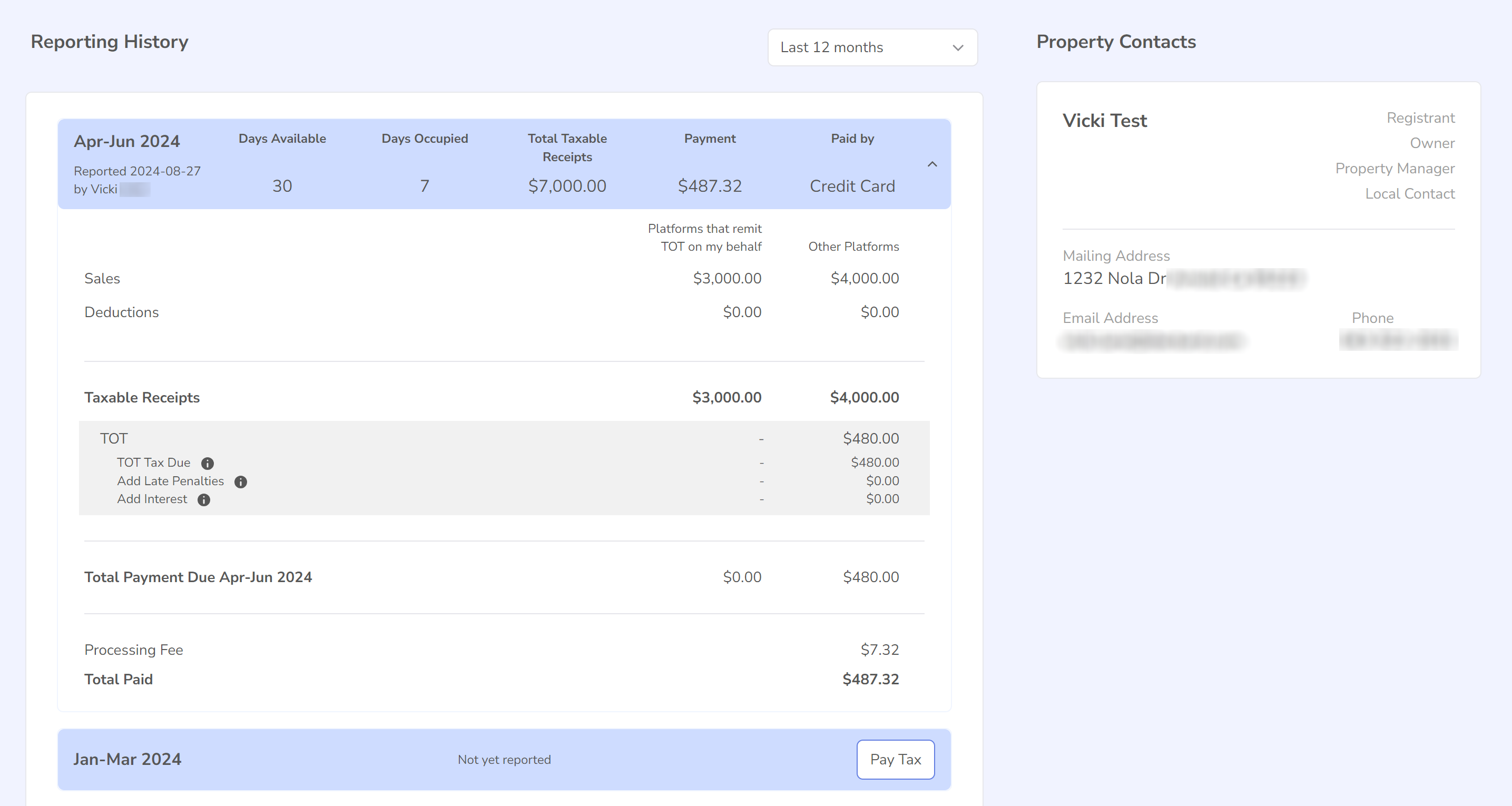1512x806 pixels.
Task: Click the Mailing Address label
Action: [1116, 256]
